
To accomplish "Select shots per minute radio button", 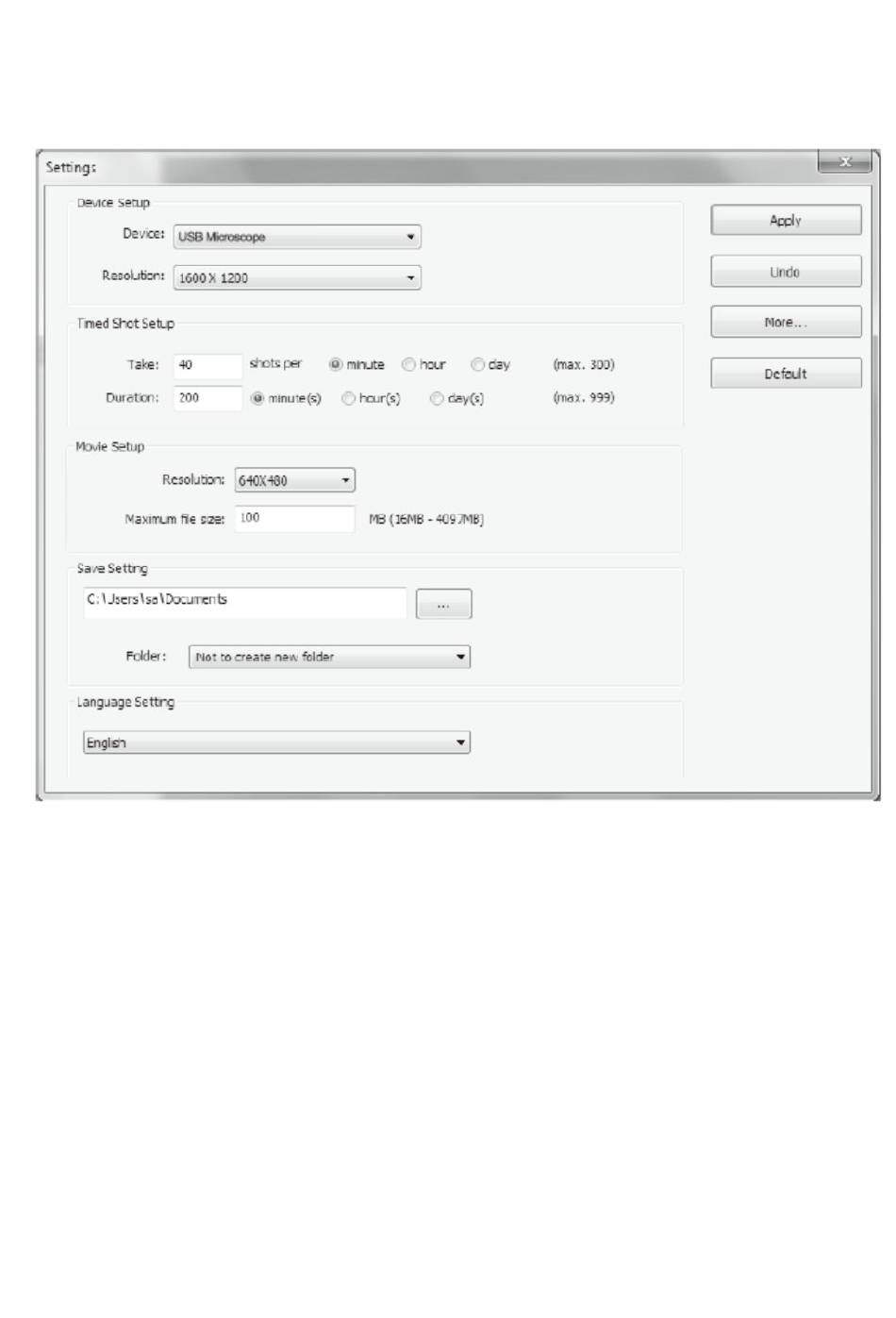I will click(336, 364).
